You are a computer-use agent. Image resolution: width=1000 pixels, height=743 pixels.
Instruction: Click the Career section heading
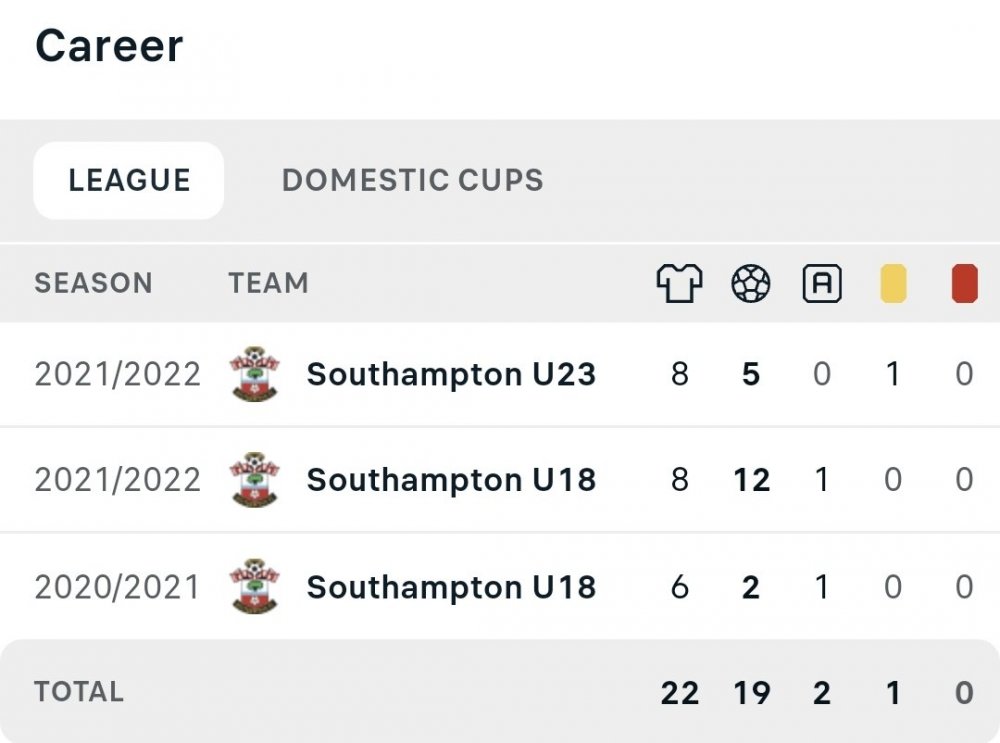tap(109, 46)
